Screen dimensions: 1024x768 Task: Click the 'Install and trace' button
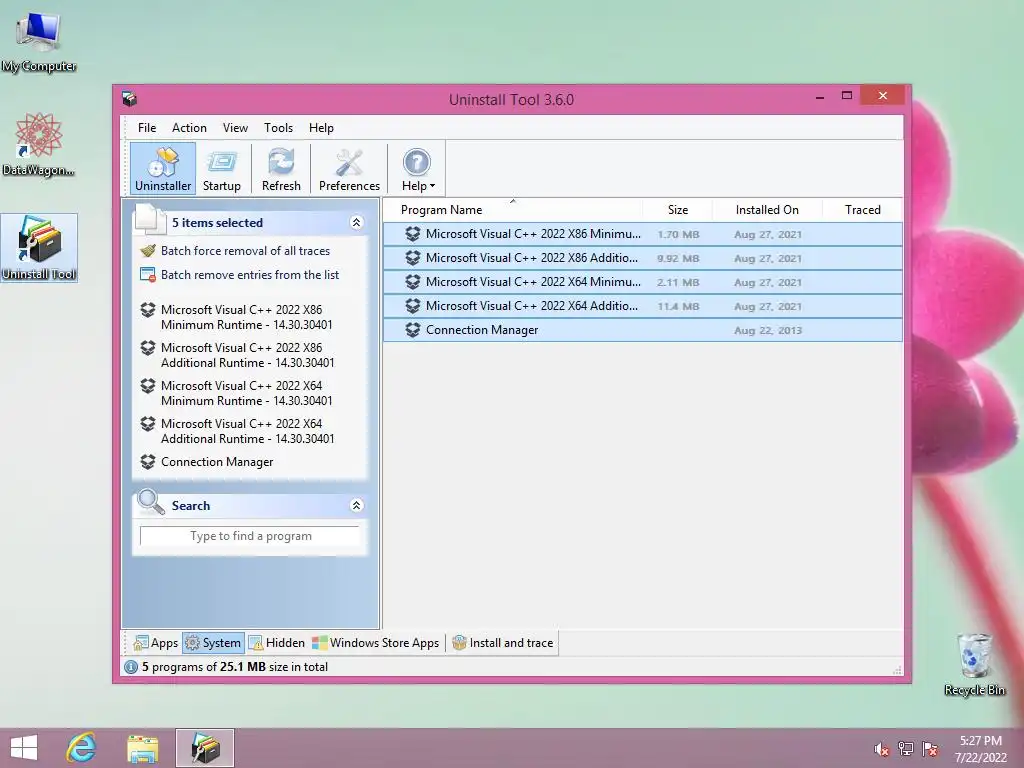pyautogui.click(x=503, y=643)
